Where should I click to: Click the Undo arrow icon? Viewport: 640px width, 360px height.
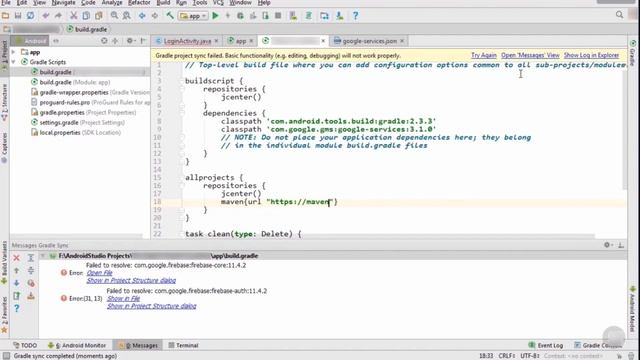(46, 16)
